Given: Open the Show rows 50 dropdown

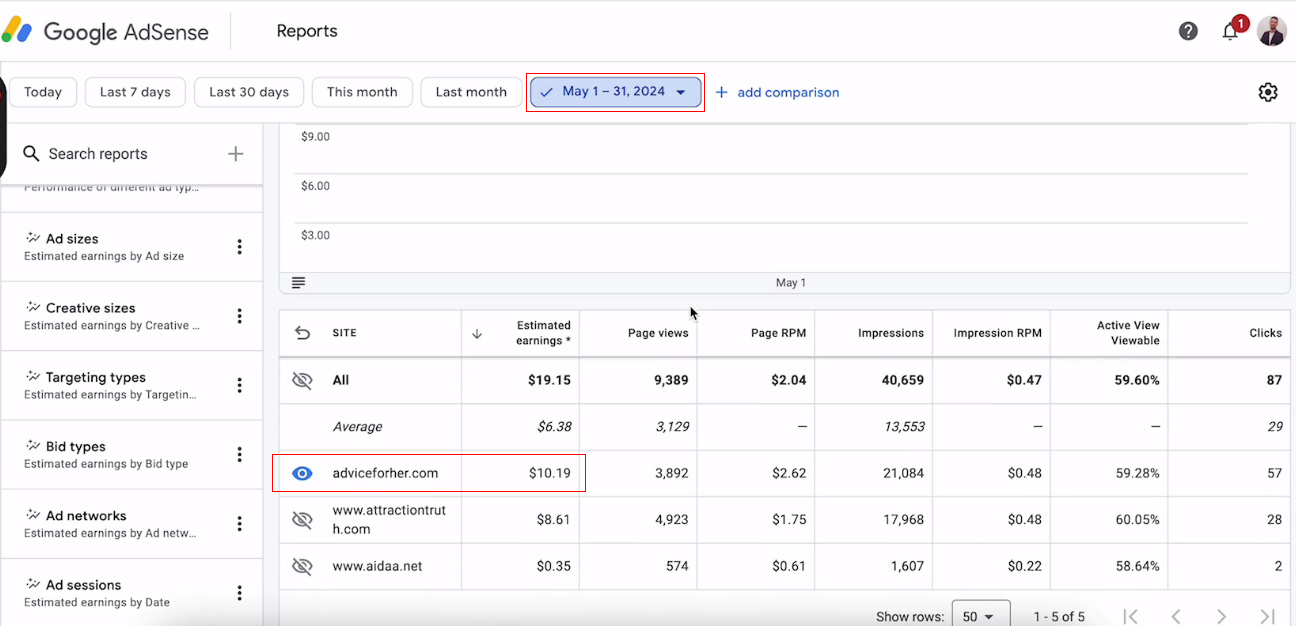Looking at the screenshot, I should (x=980, y=616).
